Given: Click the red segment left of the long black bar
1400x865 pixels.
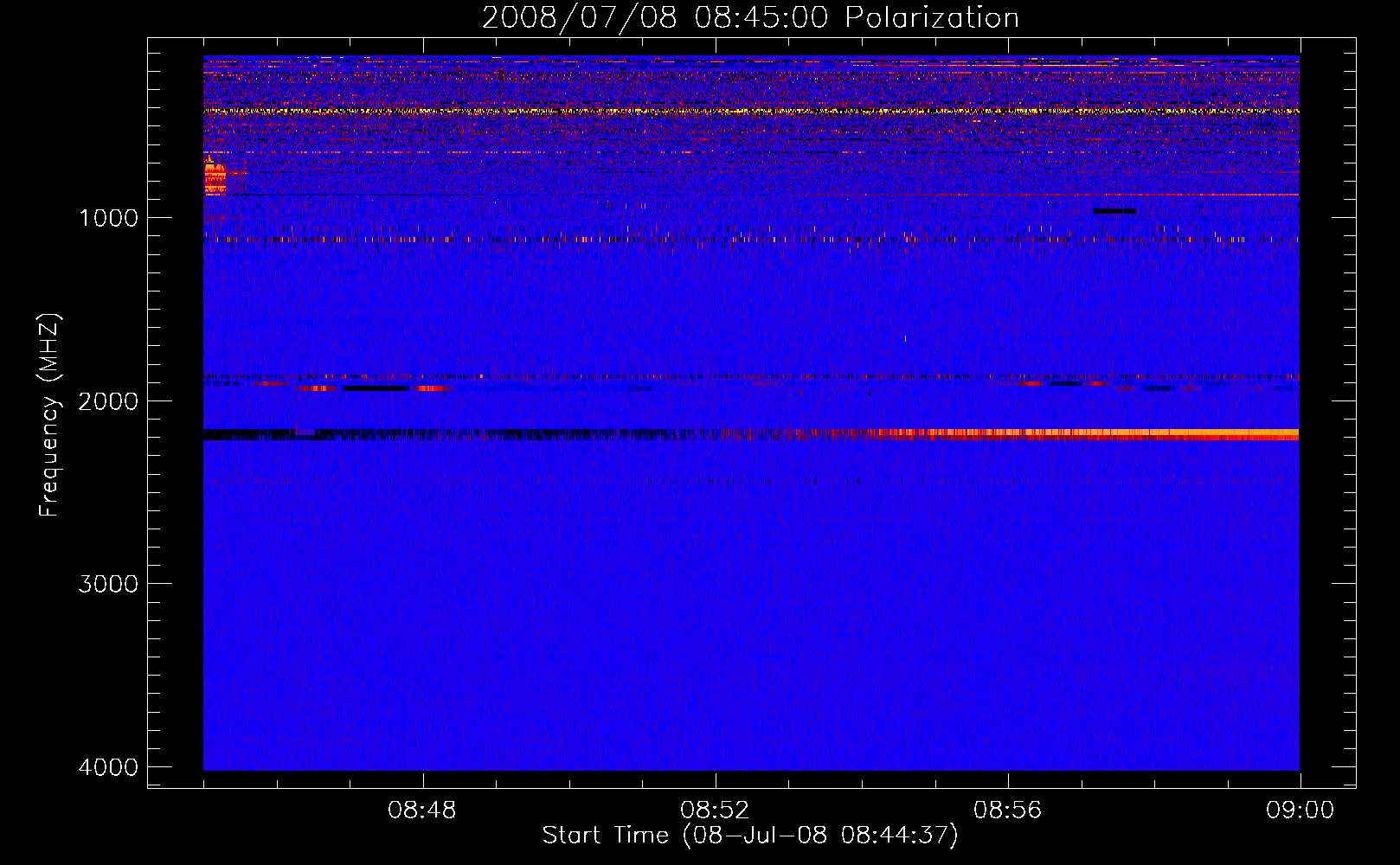Looking at the screenshot, I should [x=318, y=388].
